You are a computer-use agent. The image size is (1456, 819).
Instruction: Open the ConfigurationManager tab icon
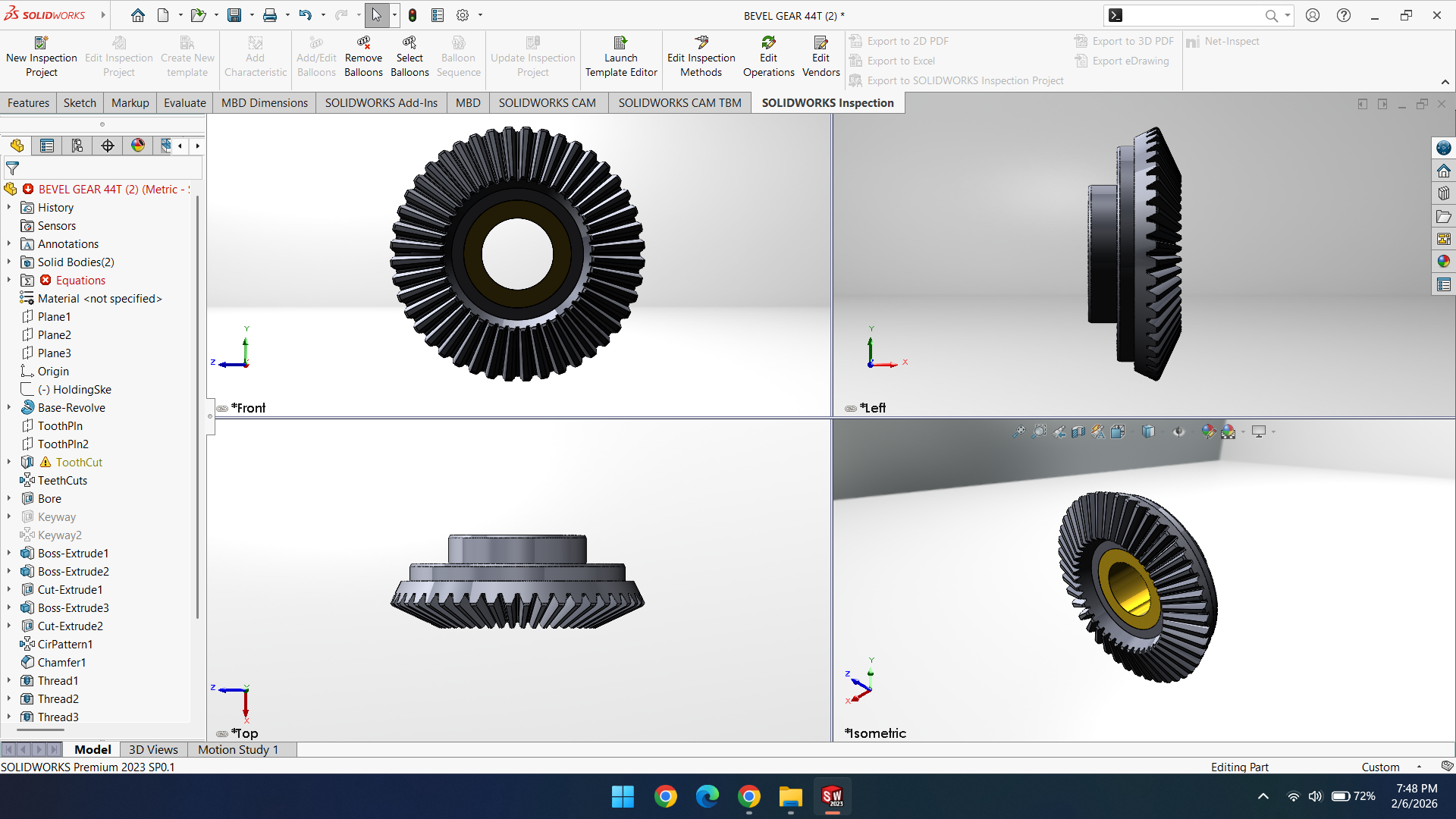pyautogui.click(x=77, y=146)
